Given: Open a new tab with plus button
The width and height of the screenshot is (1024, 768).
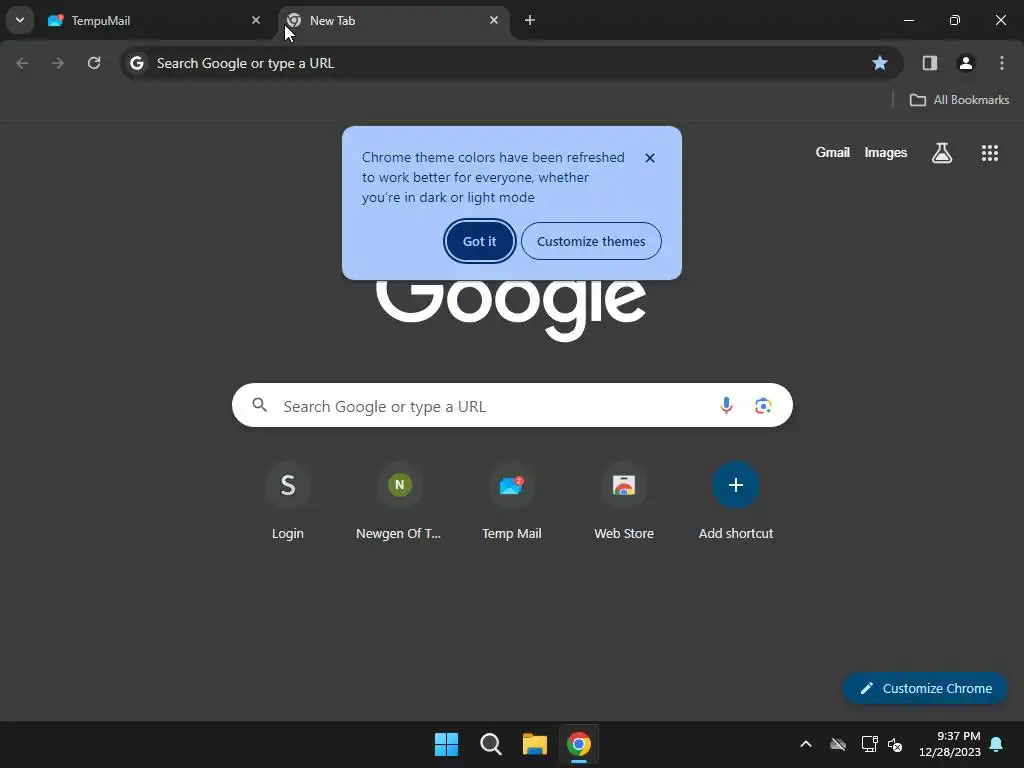Looking at the screenshot, I should point(530,20).
